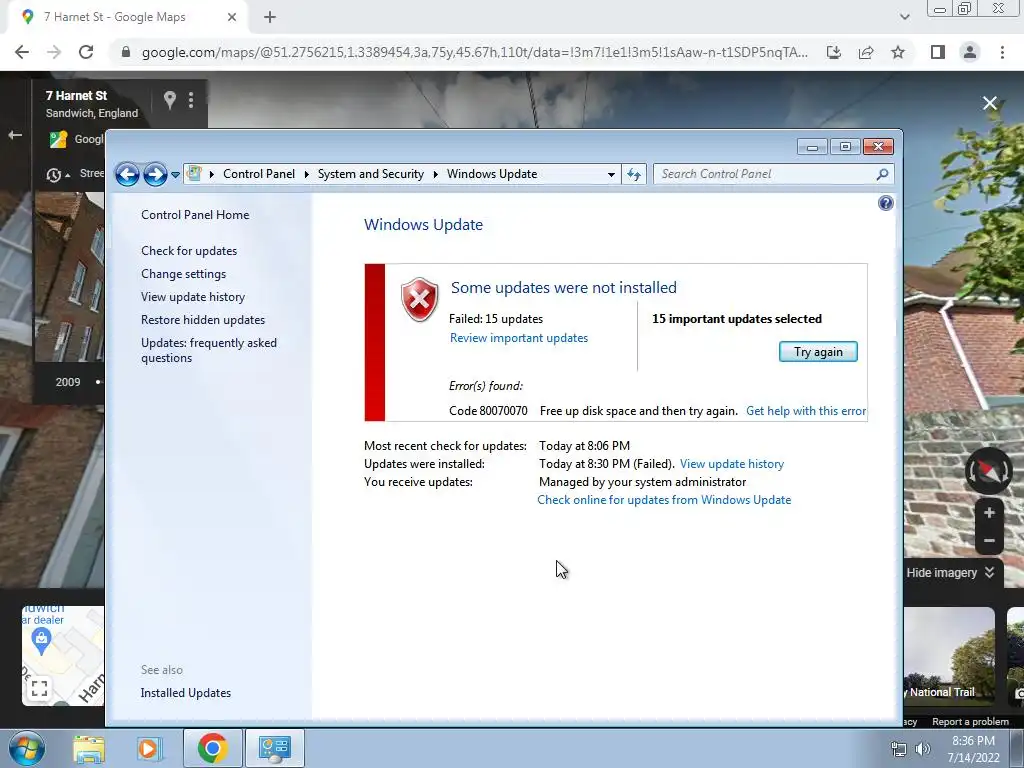
Task: Click volume speaker icon in system tray
Action: (923, 749)
